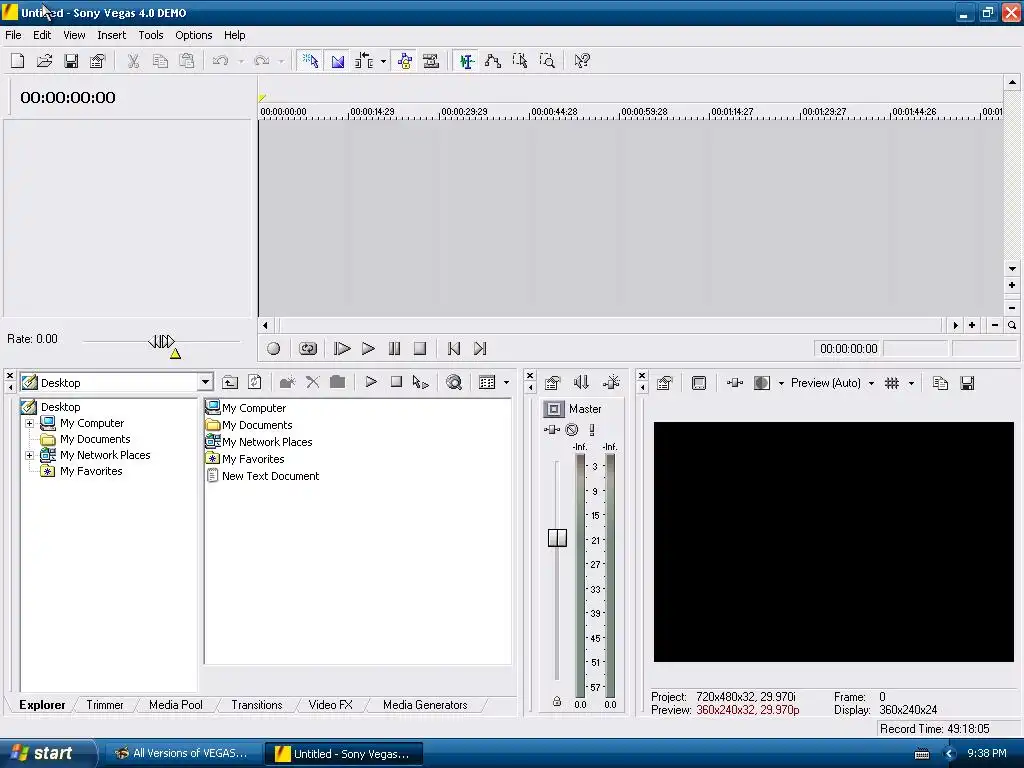Click Explorer Up One Level icon
This screenshot has height=768, width=1024.
230,383
